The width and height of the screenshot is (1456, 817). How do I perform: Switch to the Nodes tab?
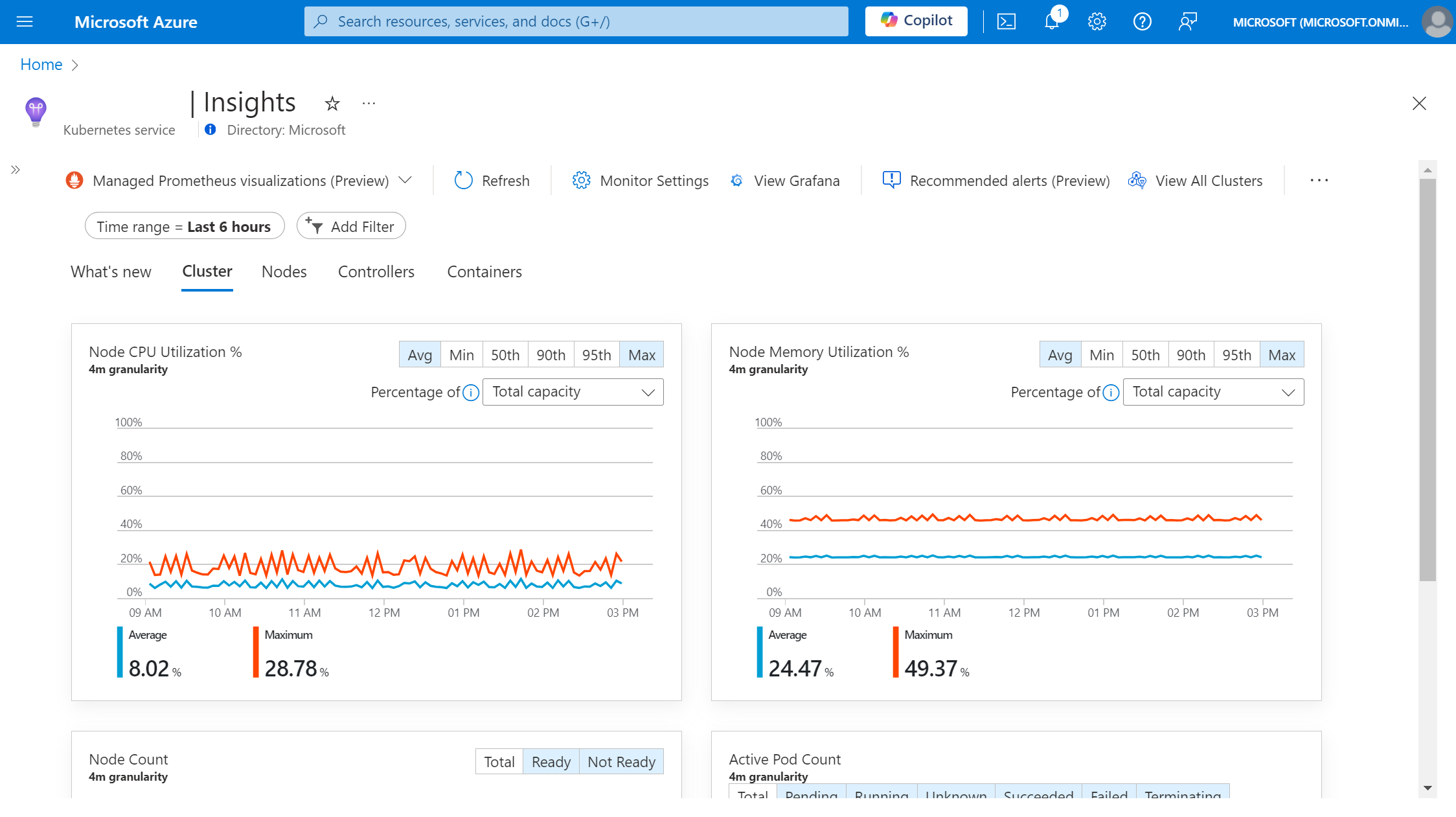[284, 271]
